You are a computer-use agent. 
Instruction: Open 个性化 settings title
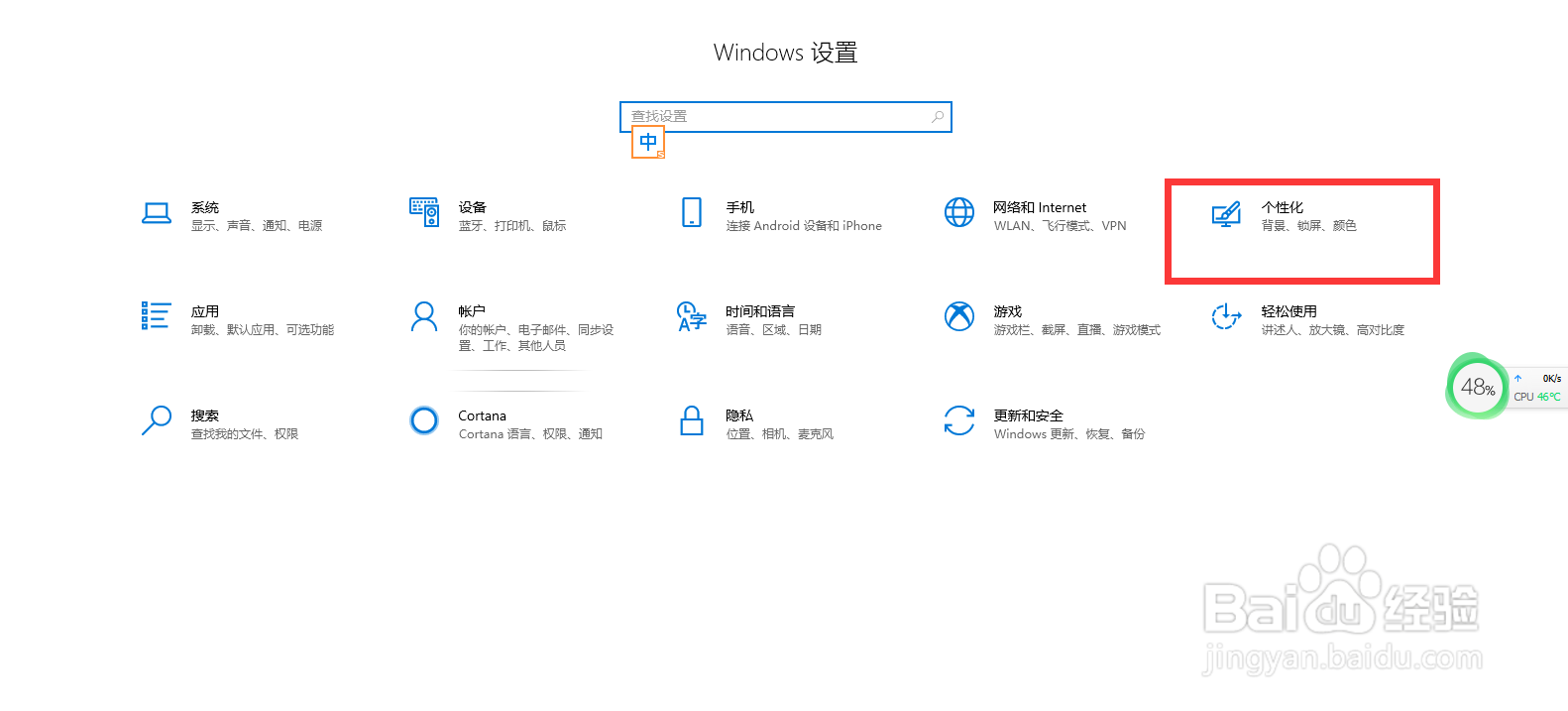(x=1283, y=207)
